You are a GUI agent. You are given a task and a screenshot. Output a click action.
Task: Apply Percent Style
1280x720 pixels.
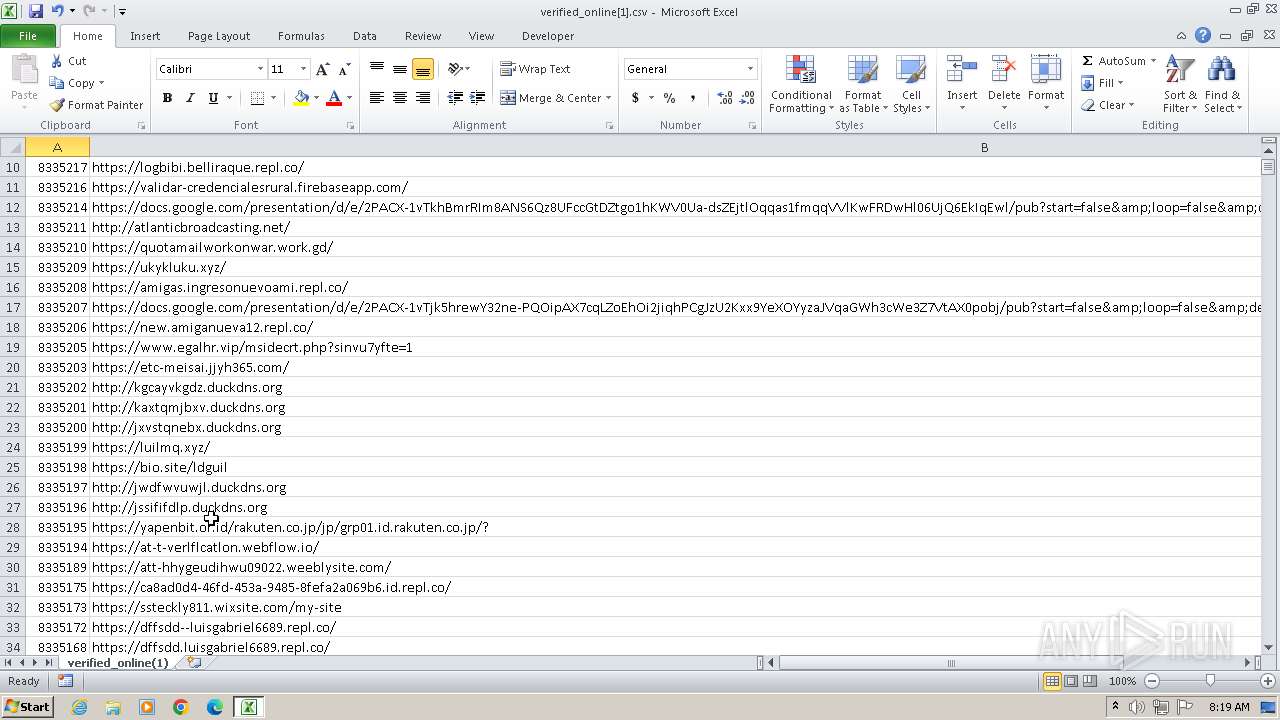pyautogui.click(x=669, y=98)
